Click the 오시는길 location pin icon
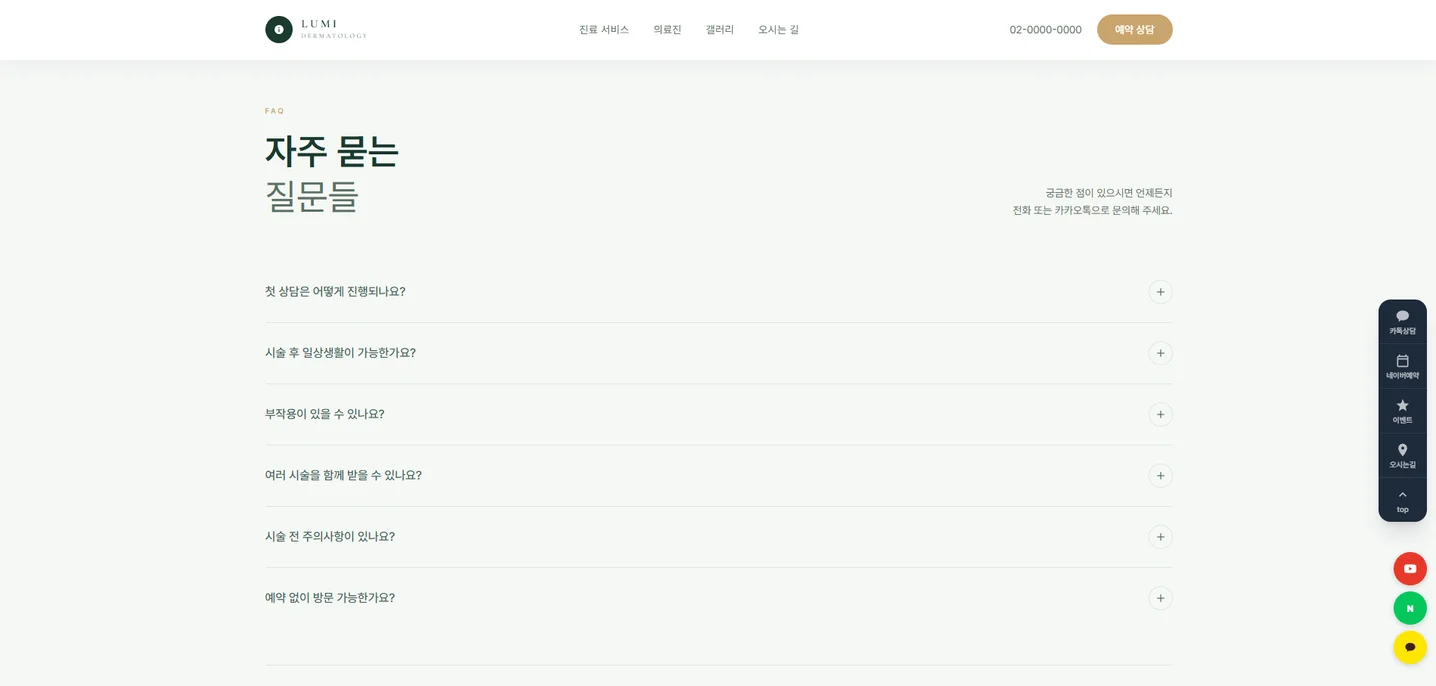 click(1402, 450)
